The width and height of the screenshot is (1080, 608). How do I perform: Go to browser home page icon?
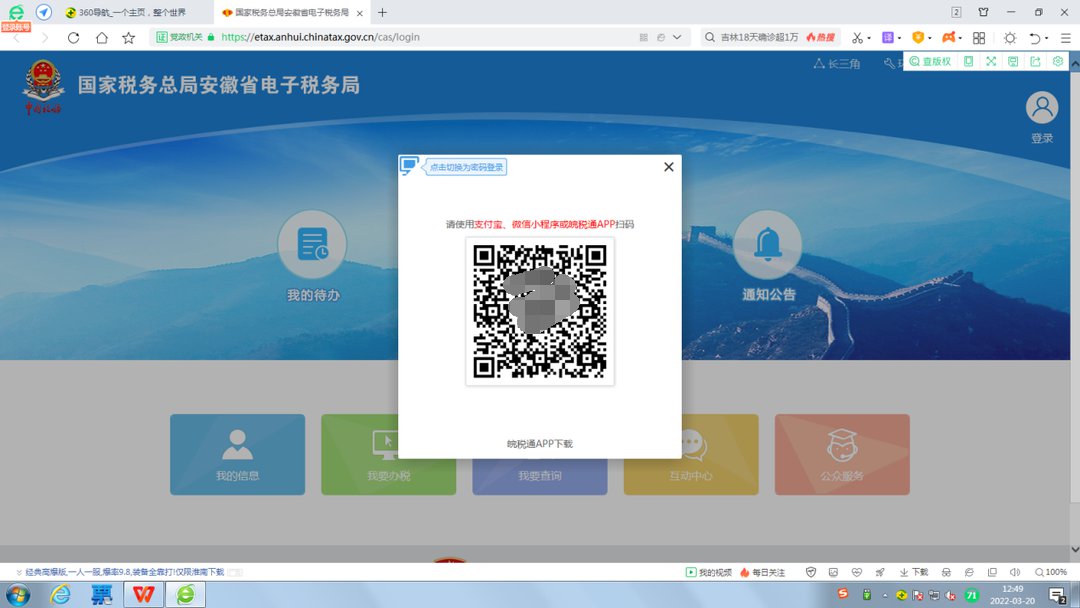(x=101, y=37)
